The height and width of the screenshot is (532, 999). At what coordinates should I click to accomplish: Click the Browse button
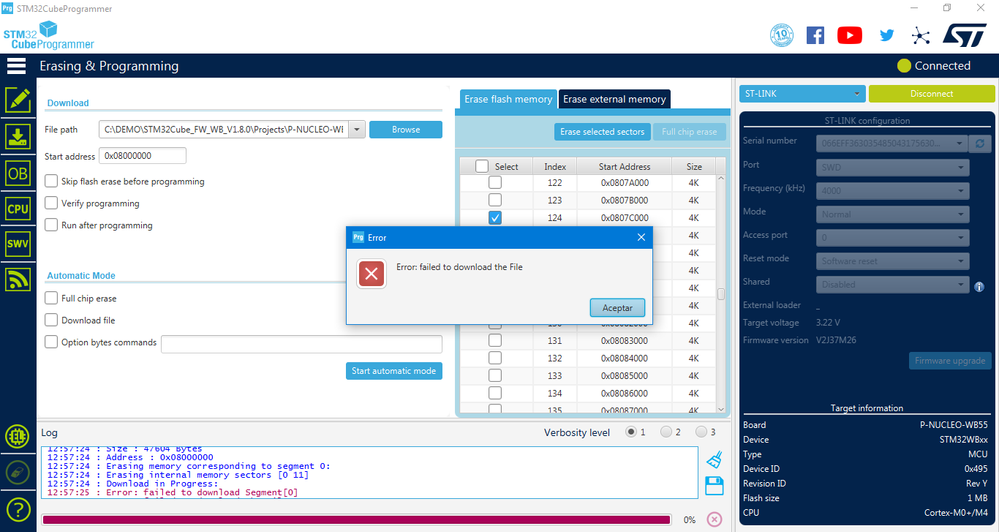[x=406, y=129]
